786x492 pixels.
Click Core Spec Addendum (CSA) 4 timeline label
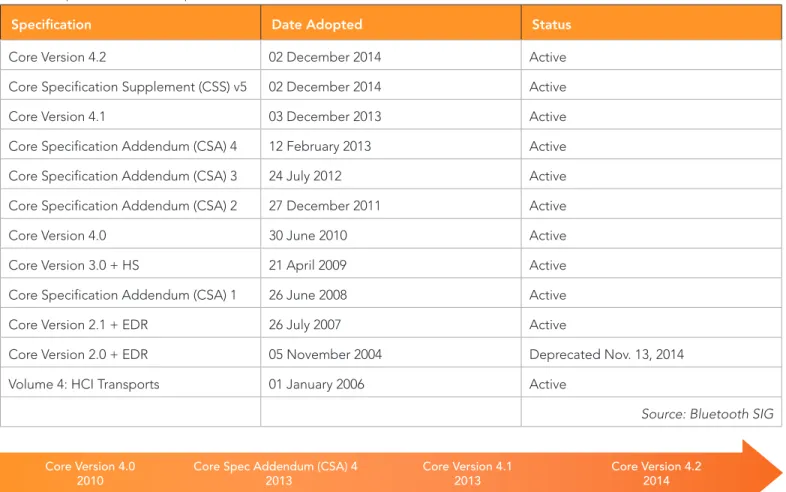276,473
